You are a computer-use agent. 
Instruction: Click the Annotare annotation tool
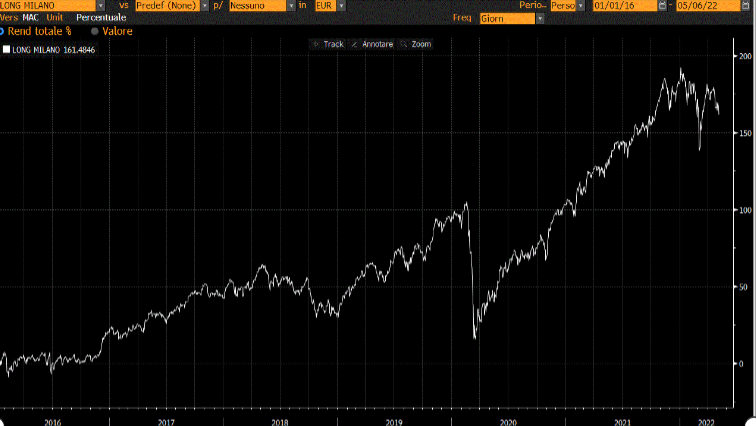[x=372, y=44]
